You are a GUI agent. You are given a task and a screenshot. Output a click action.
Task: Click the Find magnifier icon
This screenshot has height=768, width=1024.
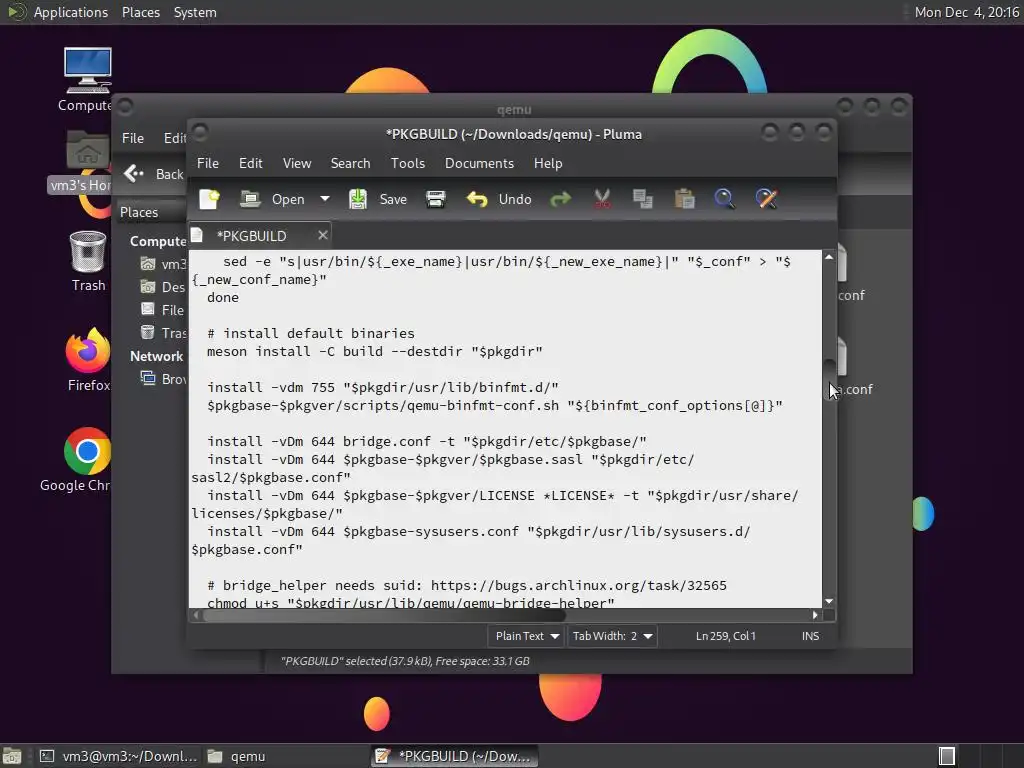(724, 199)
